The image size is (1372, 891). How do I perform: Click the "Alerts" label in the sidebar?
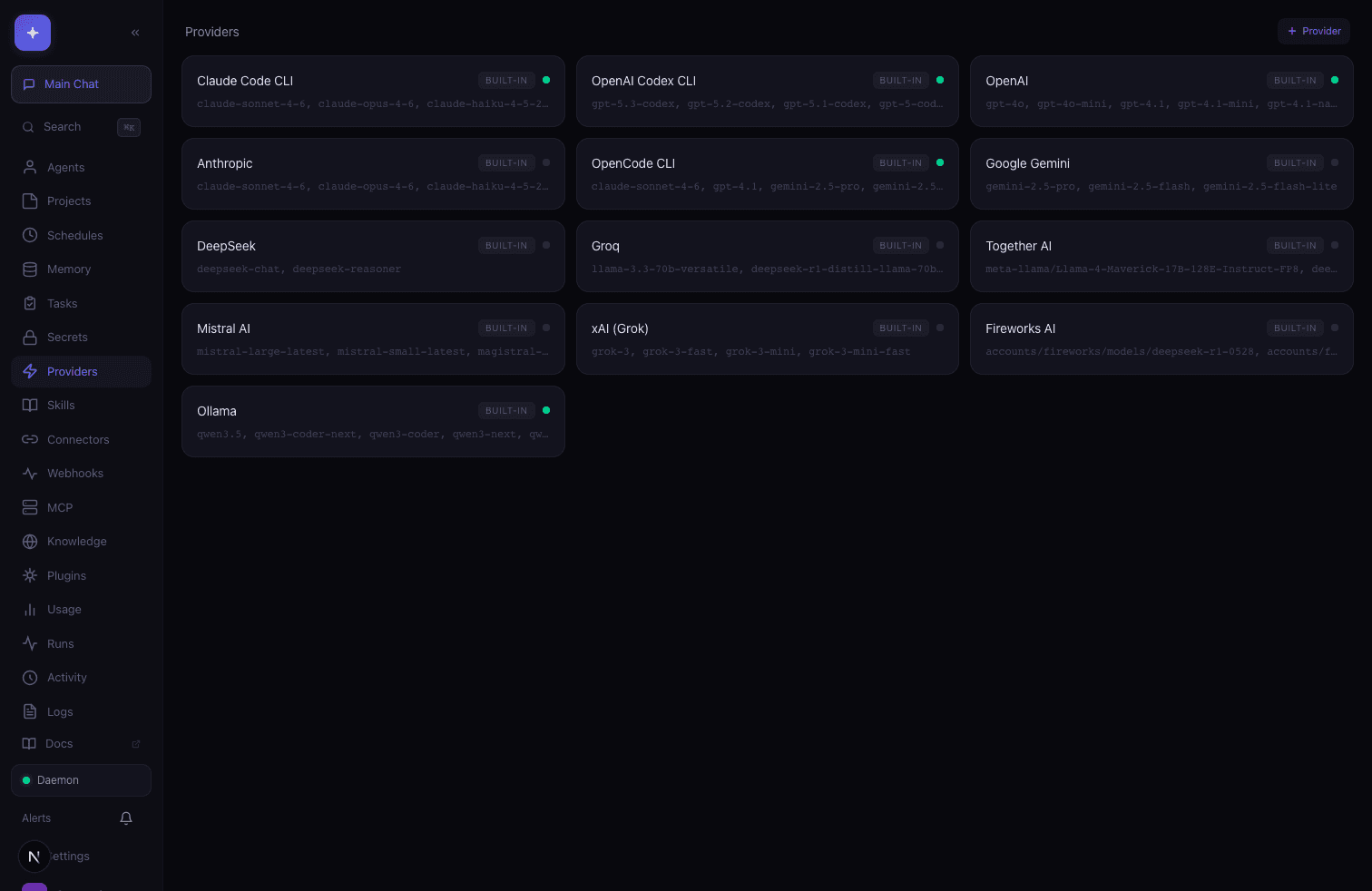[36, 818]
